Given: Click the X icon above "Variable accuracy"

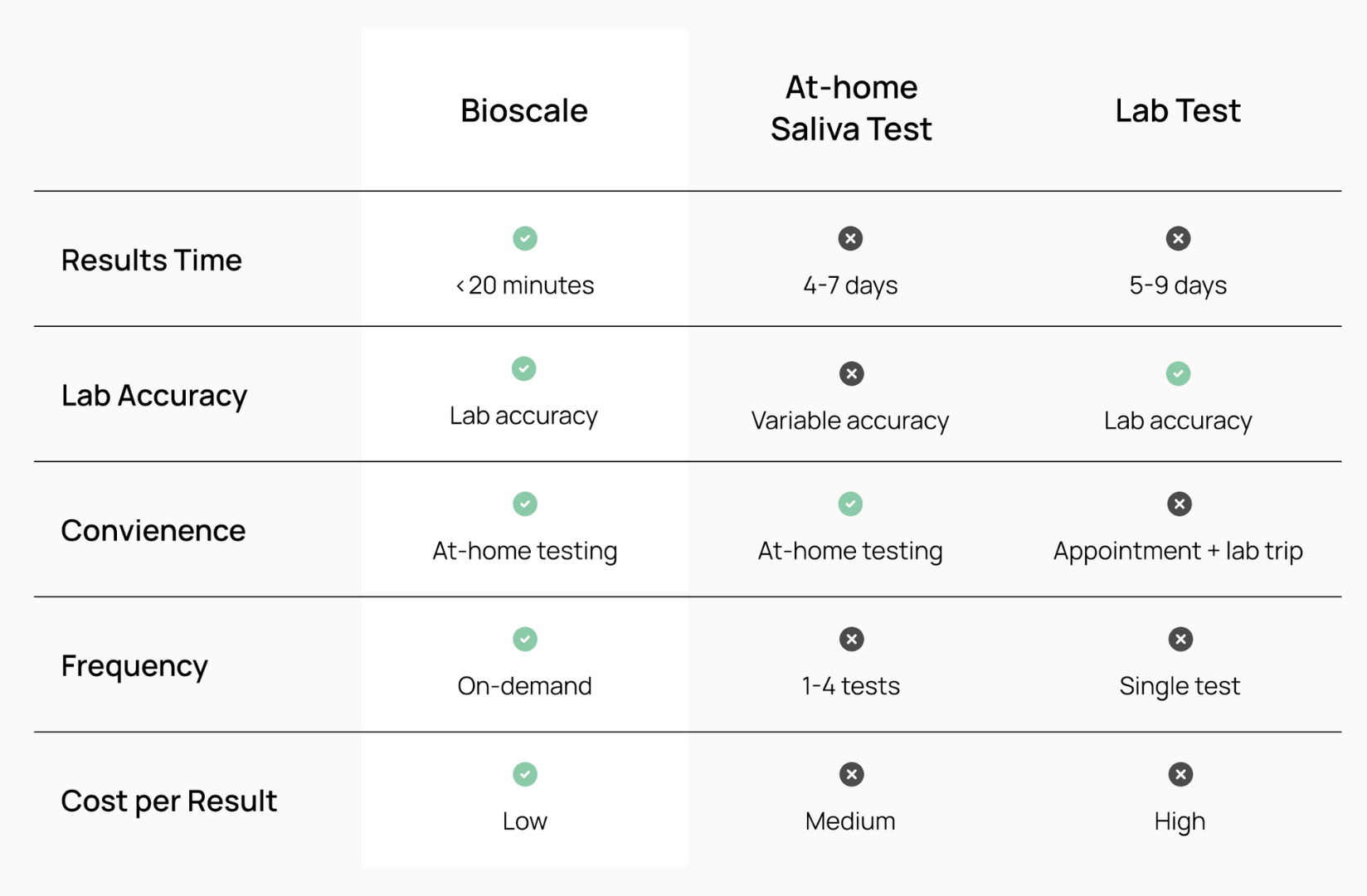Looking at the screenshot, I should point(851,373).
